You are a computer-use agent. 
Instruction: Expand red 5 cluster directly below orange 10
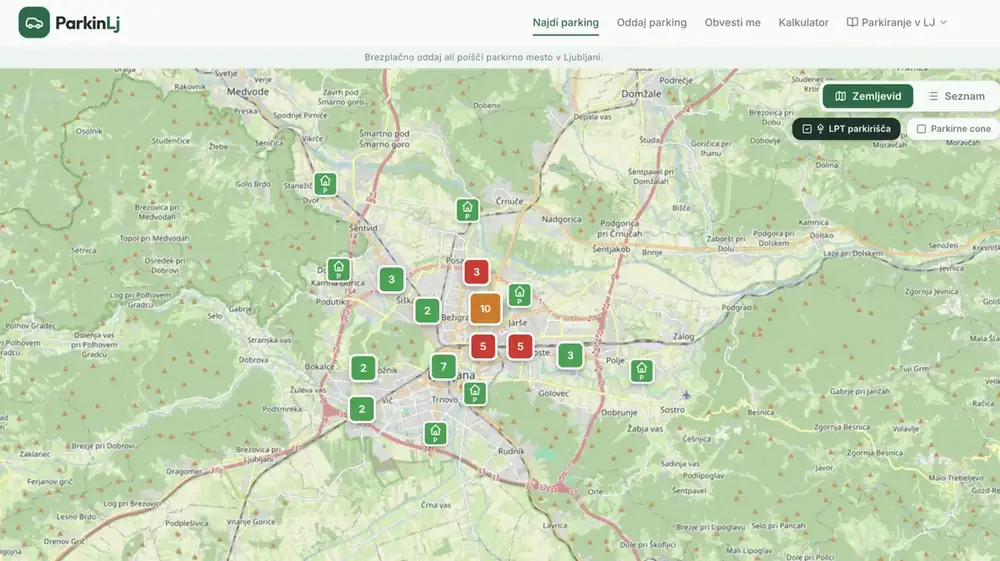483,346
